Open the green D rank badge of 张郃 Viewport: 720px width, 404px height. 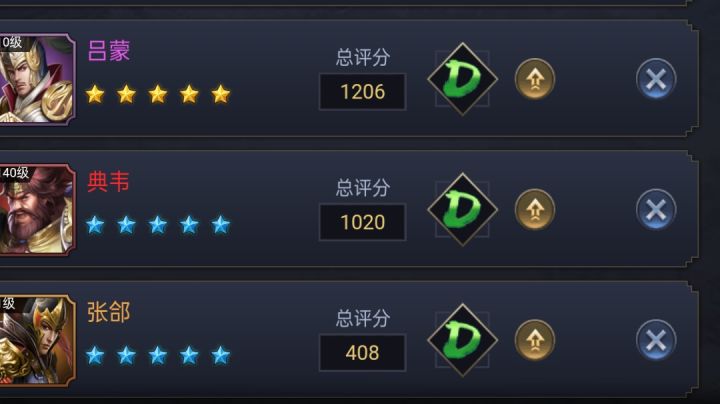(462, 340)
